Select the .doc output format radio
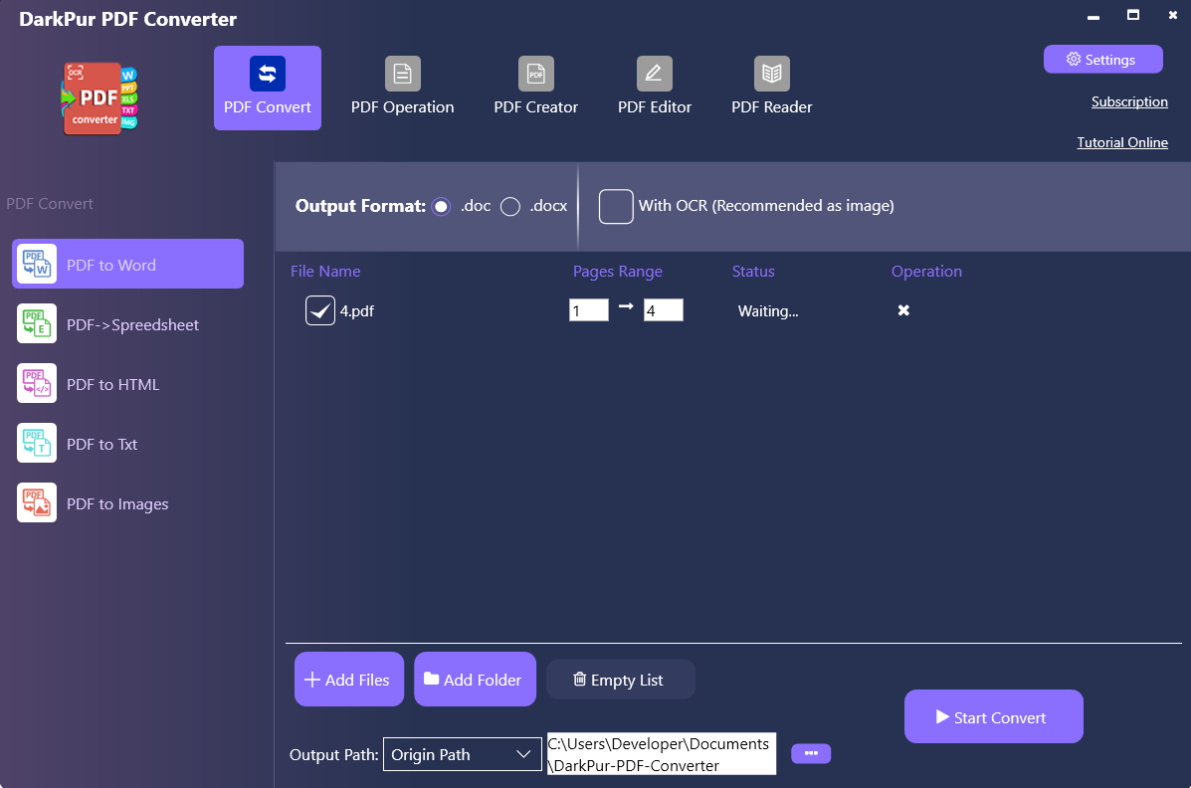 [x=442, y=207]
